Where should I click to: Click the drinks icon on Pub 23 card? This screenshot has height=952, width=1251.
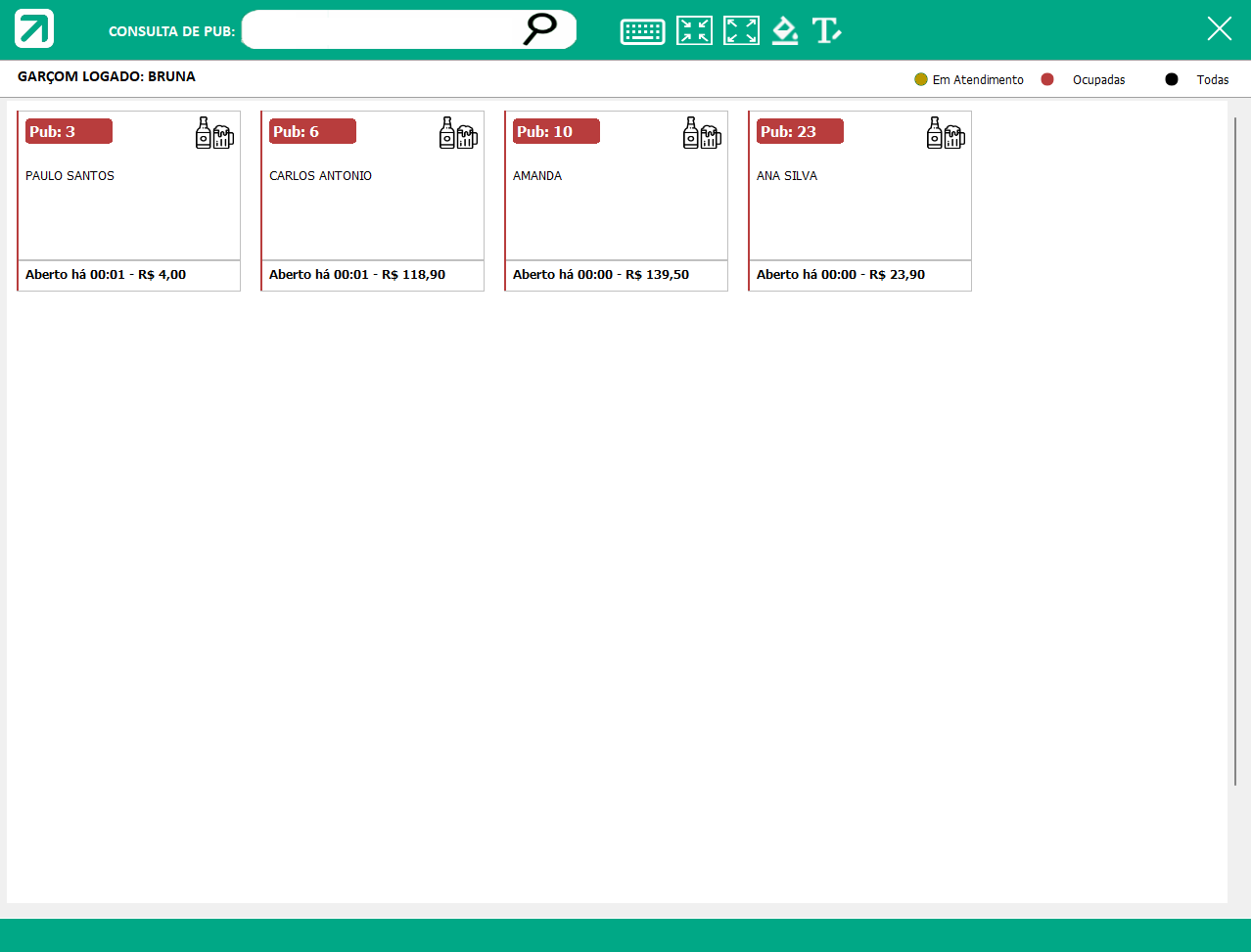click(x=946, y=133)
